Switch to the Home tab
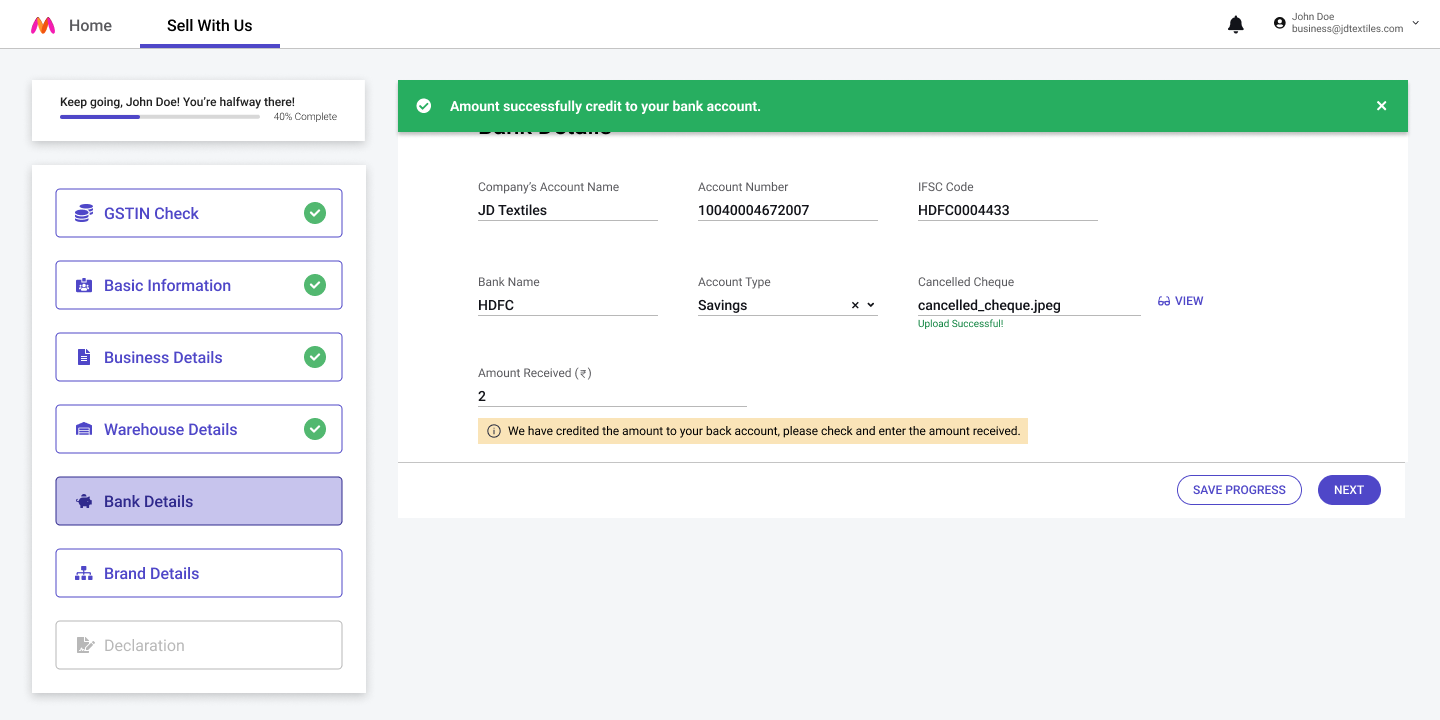1440x720 pixels. tap(90, 26)
